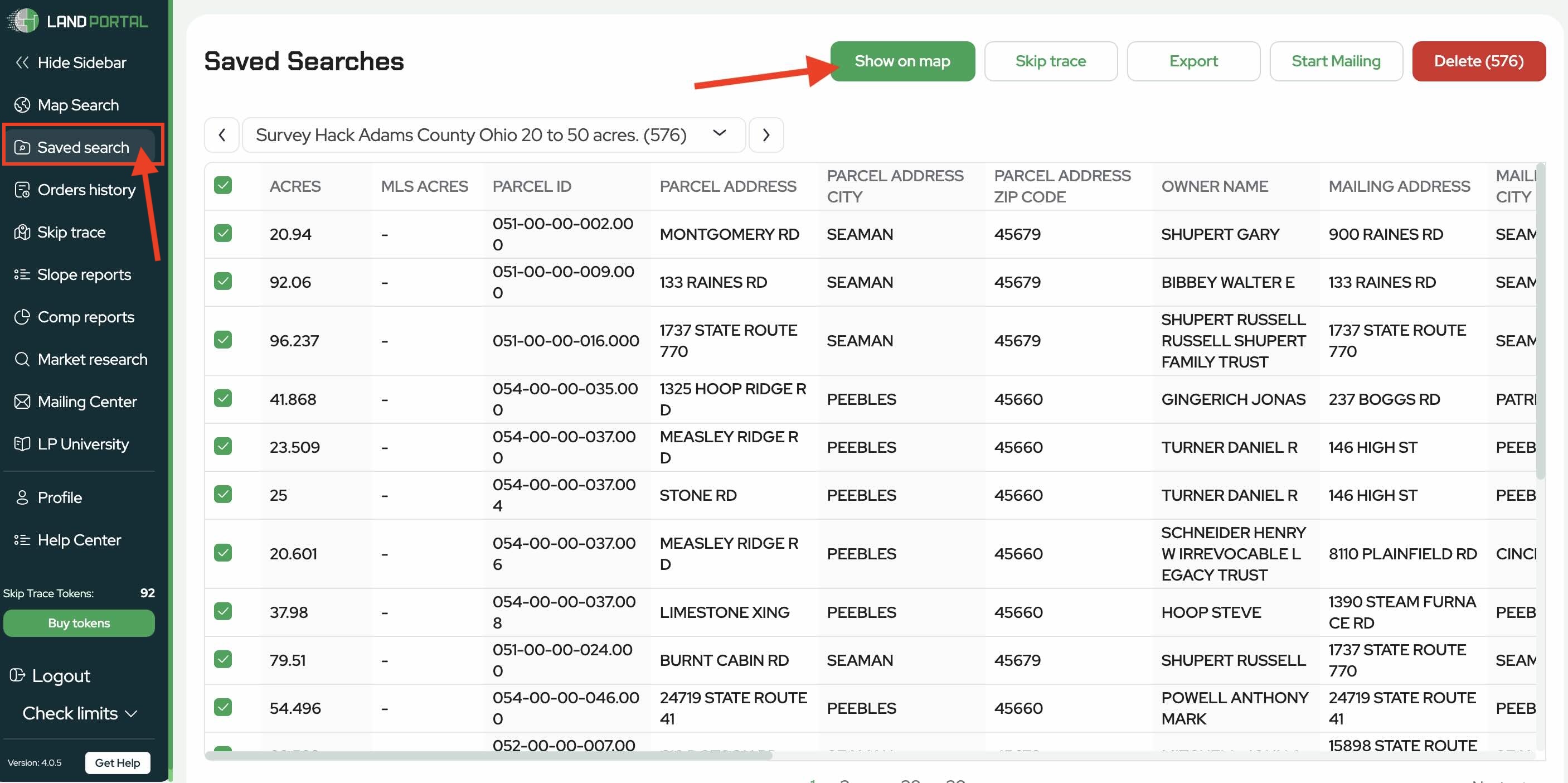Viewport: 1568px width, 783px height.
Task: Click the Map Search globe icon
Action: 22,105
